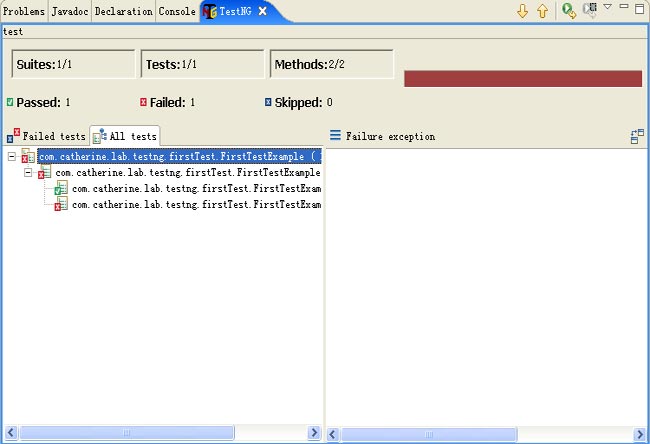Click the test tree horizontal scrollbar right arrow
The image size is (650, 444).
pyautogui.click(x=314, y=434)
